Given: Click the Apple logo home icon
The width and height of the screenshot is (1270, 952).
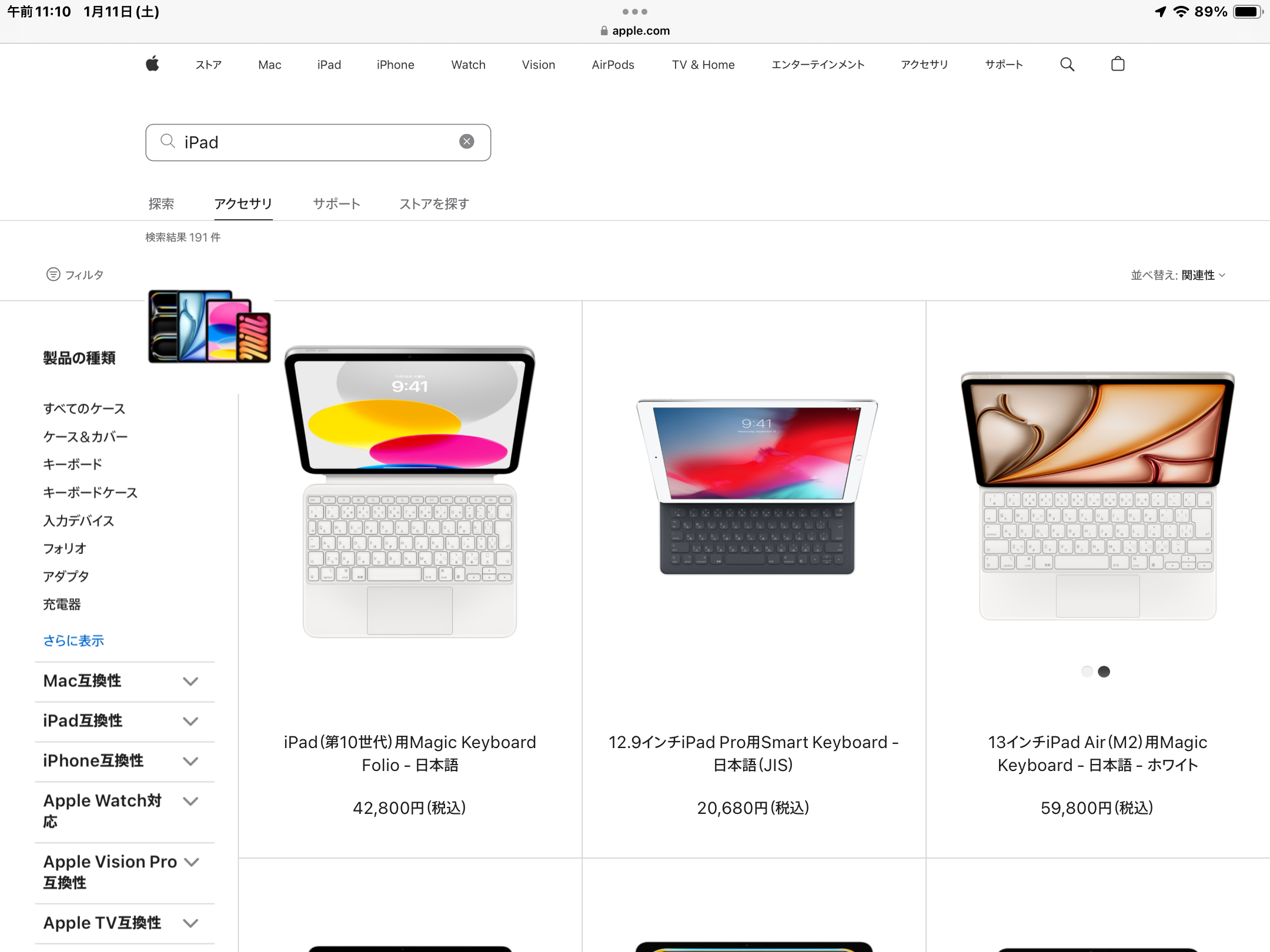Looking at the screenshot, I should click(x=152, y=64).
